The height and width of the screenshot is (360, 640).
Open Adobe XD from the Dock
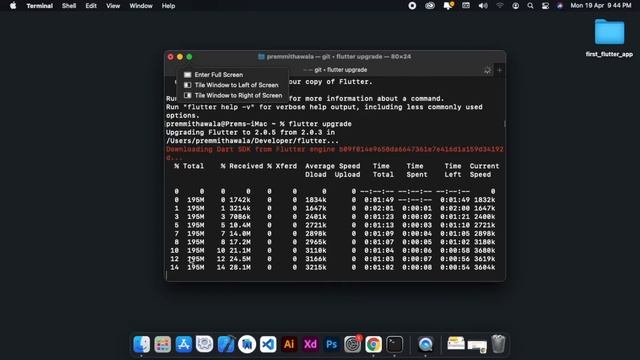310,344
